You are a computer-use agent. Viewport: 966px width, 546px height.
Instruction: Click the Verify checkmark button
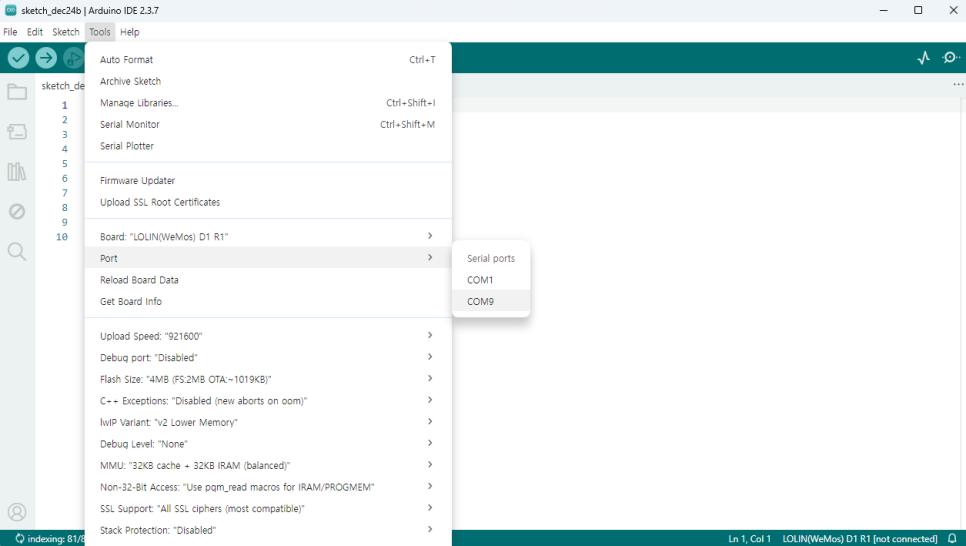pyautogui.click(x=18, y=58)
